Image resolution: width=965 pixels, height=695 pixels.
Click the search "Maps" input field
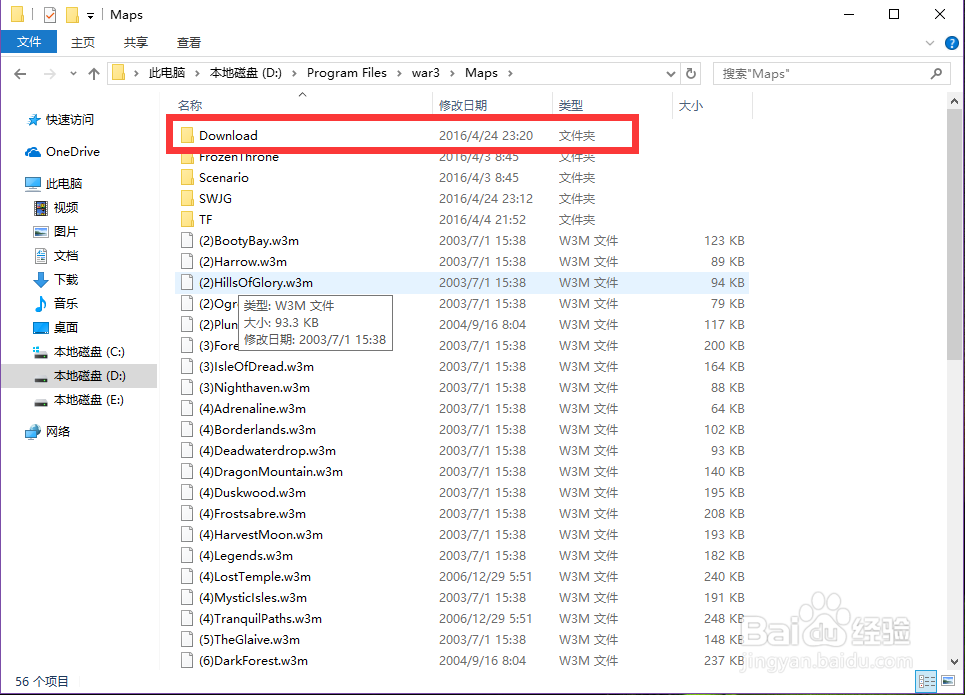pyautogui.click(x=822, y=74)
